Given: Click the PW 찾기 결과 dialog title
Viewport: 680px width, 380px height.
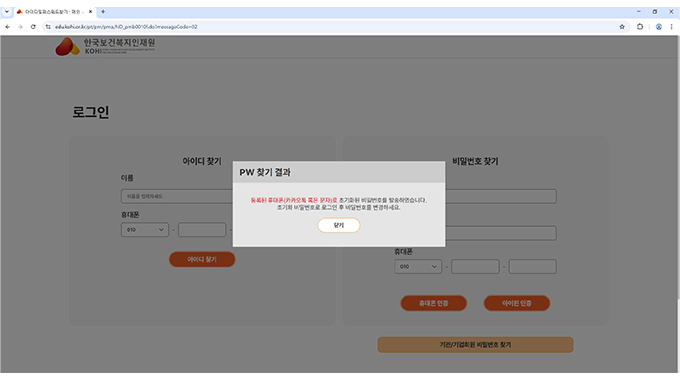Looking at the screenshot, I should [265, 172].
